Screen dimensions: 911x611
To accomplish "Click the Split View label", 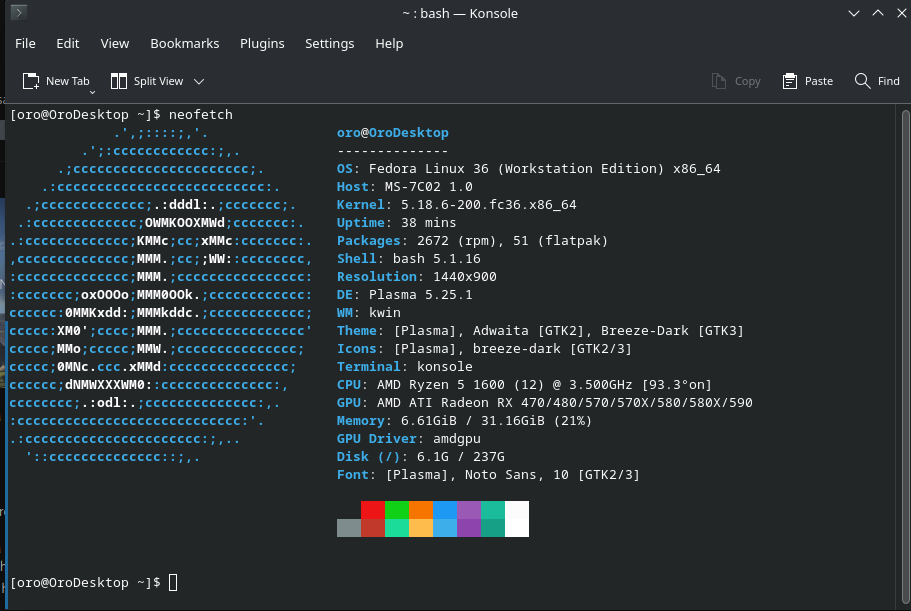I will coord(158,81).
